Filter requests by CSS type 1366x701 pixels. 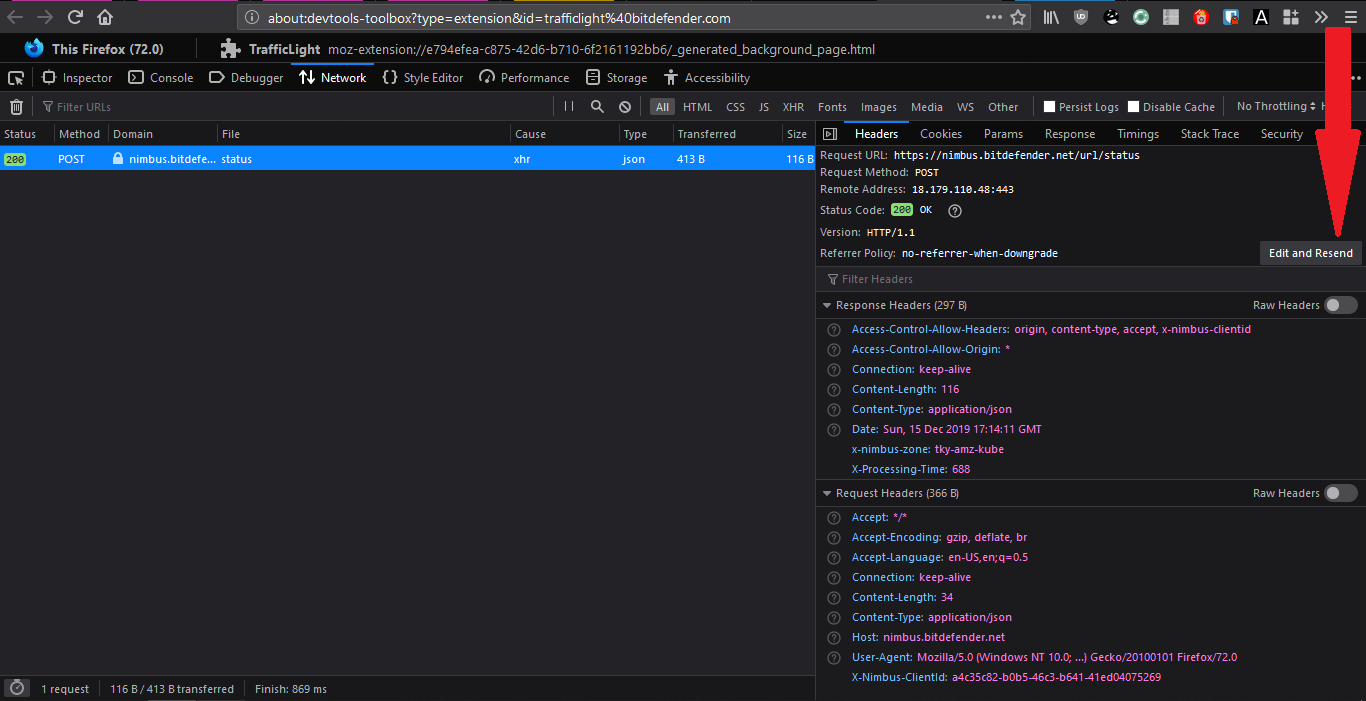point(736,107)
